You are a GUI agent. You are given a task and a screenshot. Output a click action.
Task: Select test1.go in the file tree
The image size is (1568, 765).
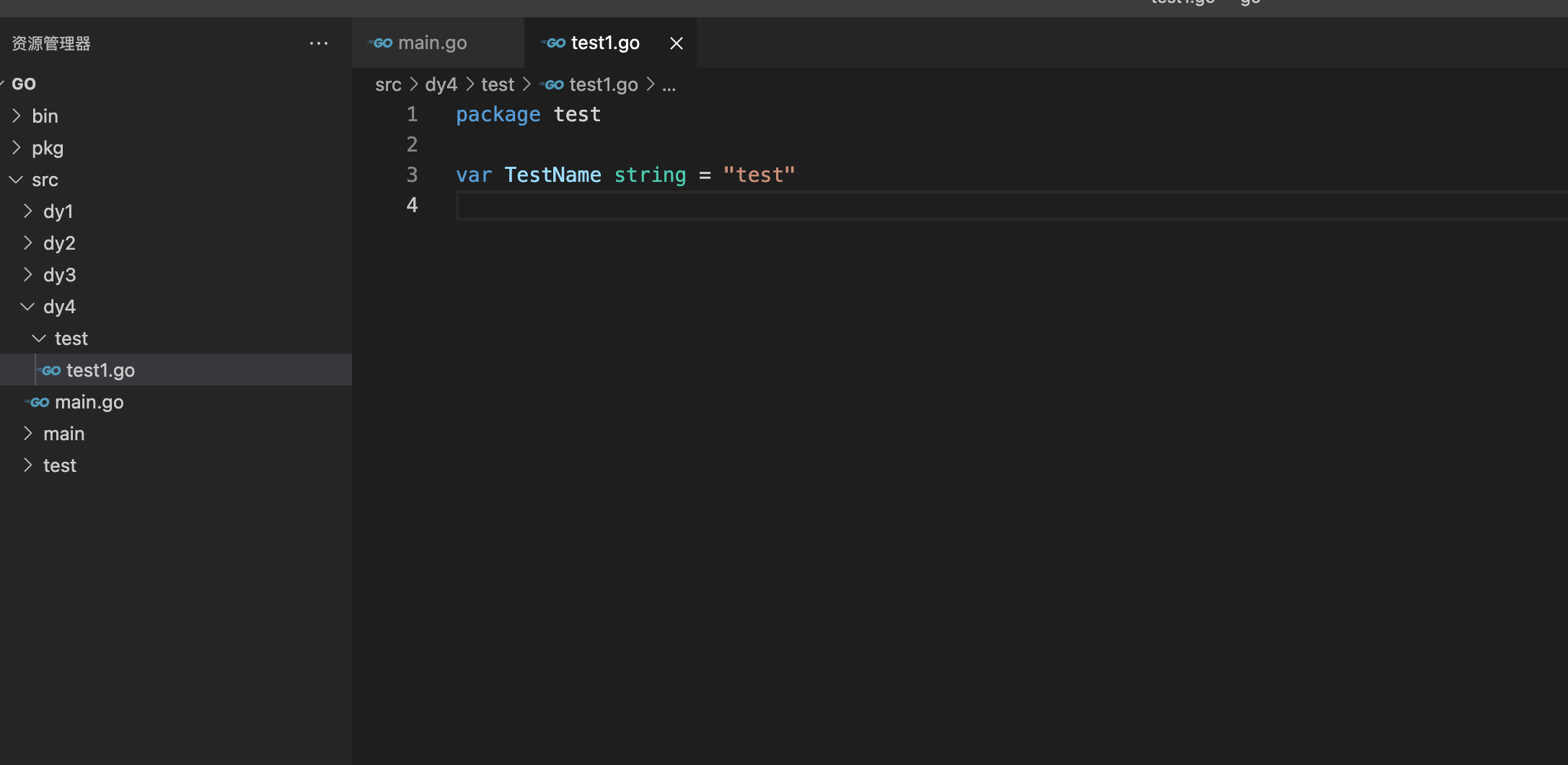click(100, 370)
